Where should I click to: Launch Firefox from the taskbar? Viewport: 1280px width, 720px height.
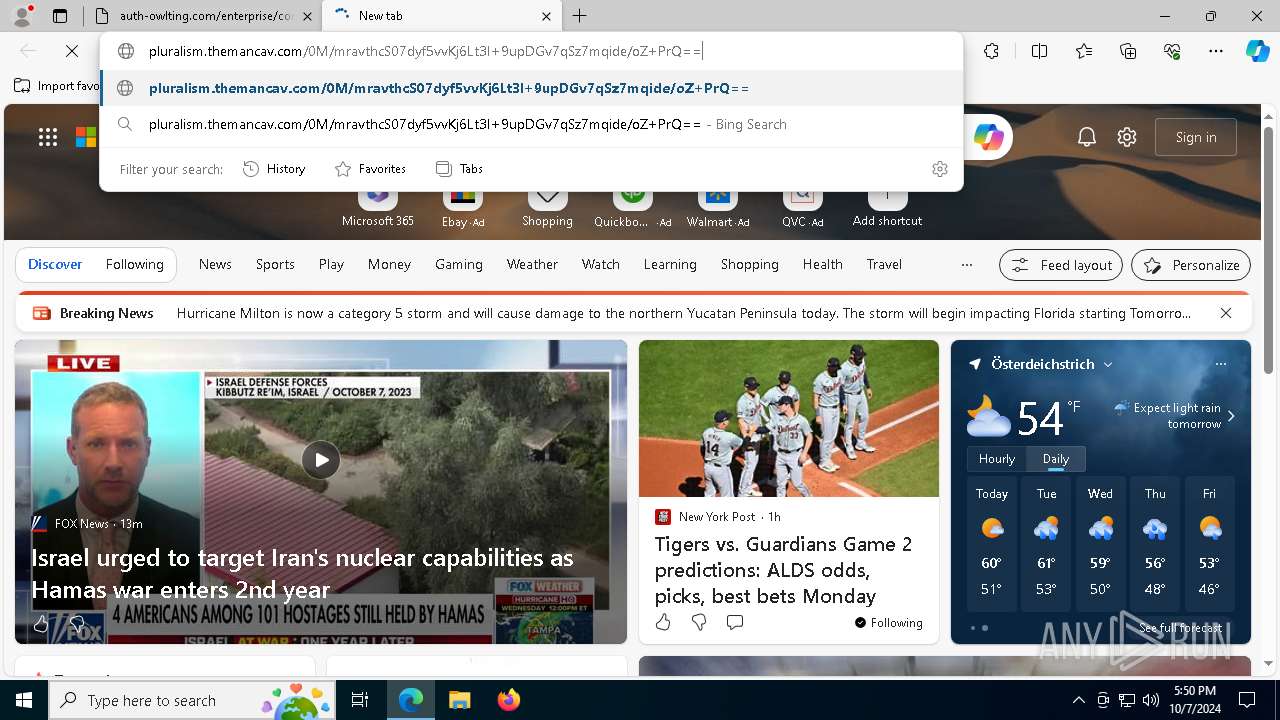coord(509,700)
